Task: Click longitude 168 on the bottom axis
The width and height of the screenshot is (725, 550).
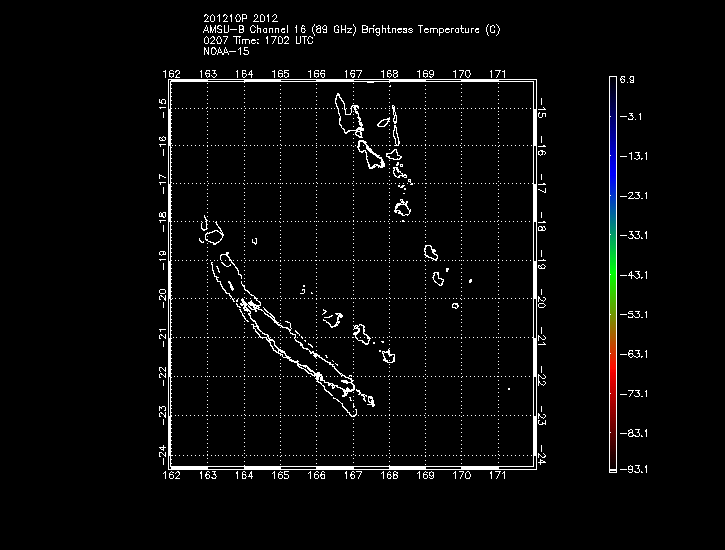Action: [389, 475]
